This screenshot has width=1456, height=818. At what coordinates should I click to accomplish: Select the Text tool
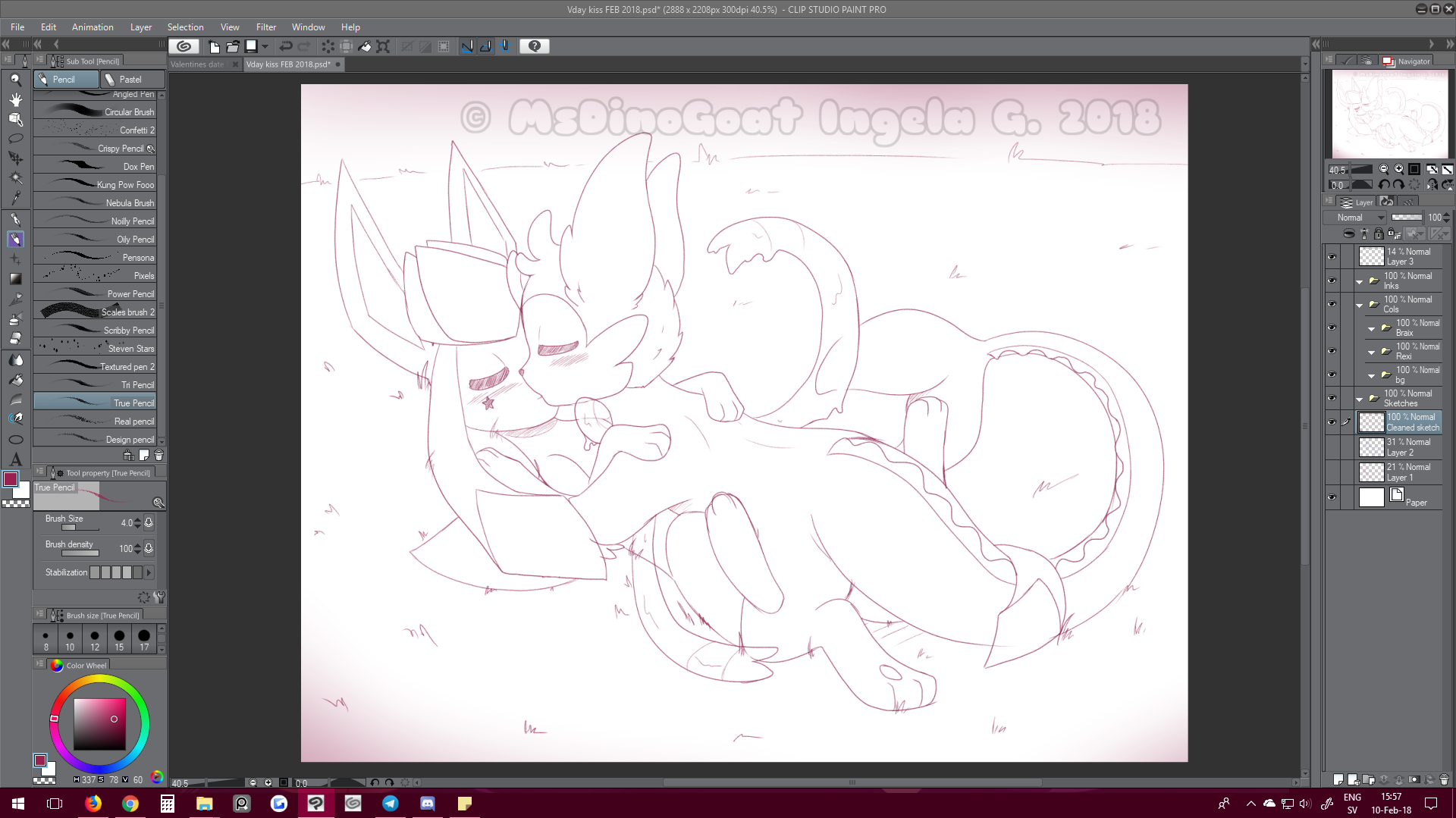point(15,459)
